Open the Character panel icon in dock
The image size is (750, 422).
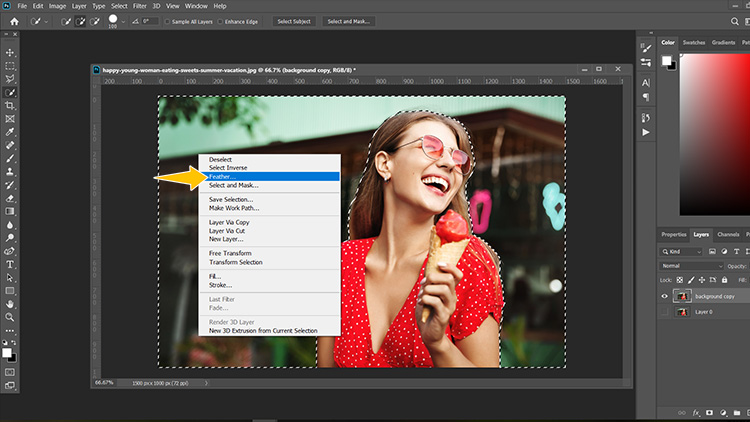(646, 83)
